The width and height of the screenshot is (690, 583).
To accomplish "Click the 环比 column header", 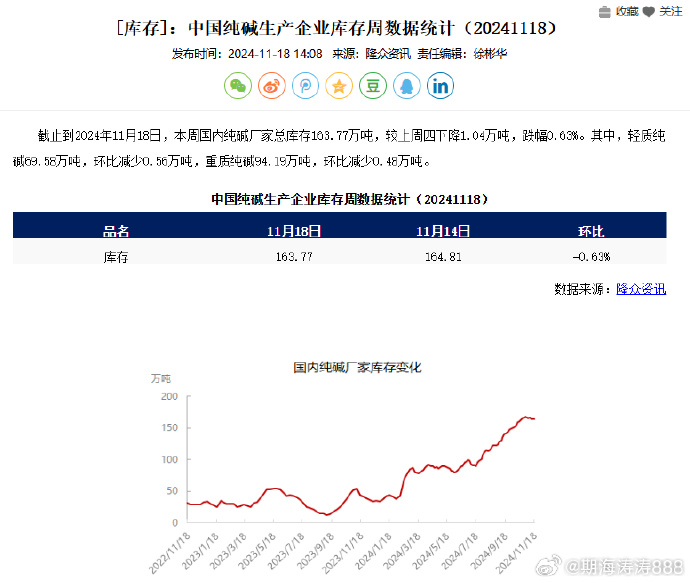I will [x=591, y=231].
